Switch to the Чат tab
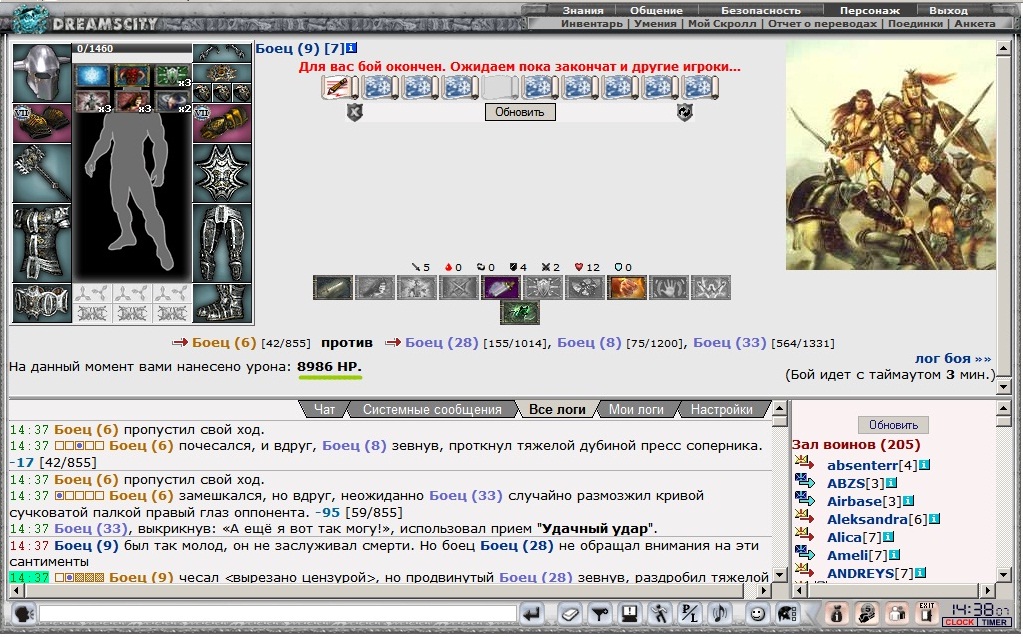Screen dimensions: 1023x637 pyautogui.click(x=324, y=409)
